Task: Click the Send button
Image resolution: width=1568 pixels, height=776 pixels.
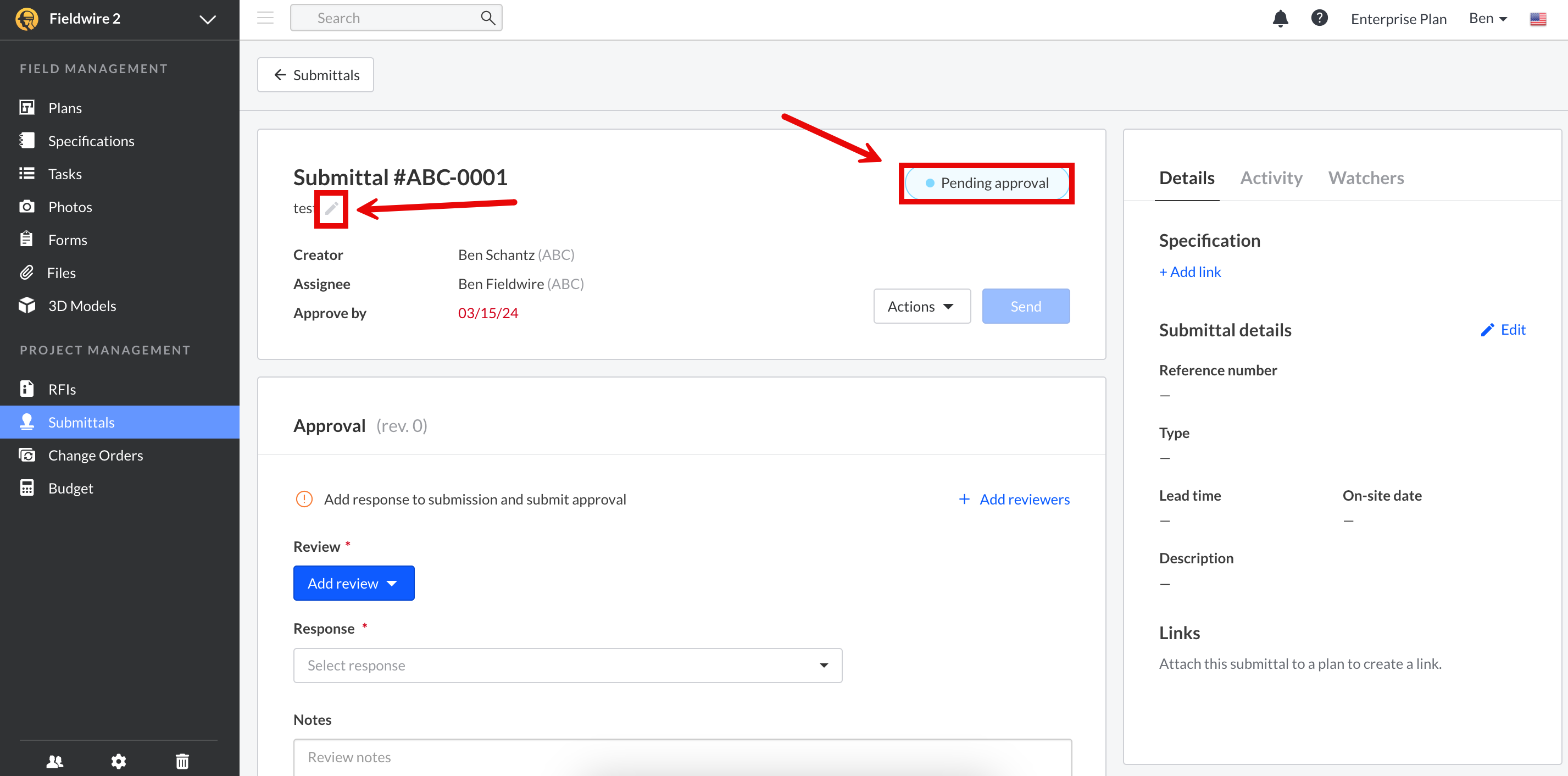Action: [1026, 306]
